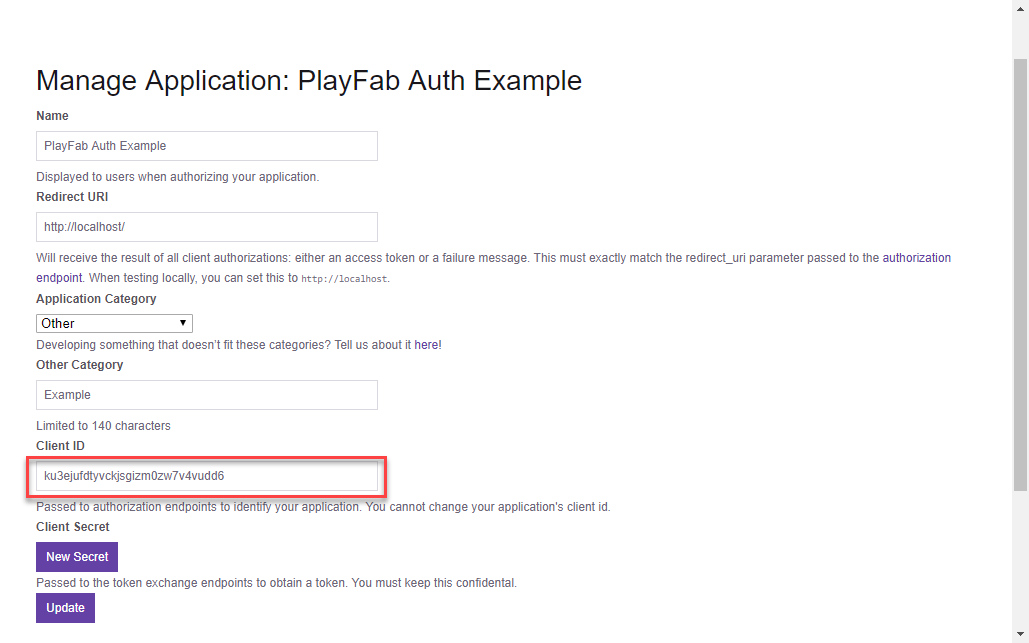Generate a new client secret
The height and width of the screenshot is (643, 1029).
[76, 556]
